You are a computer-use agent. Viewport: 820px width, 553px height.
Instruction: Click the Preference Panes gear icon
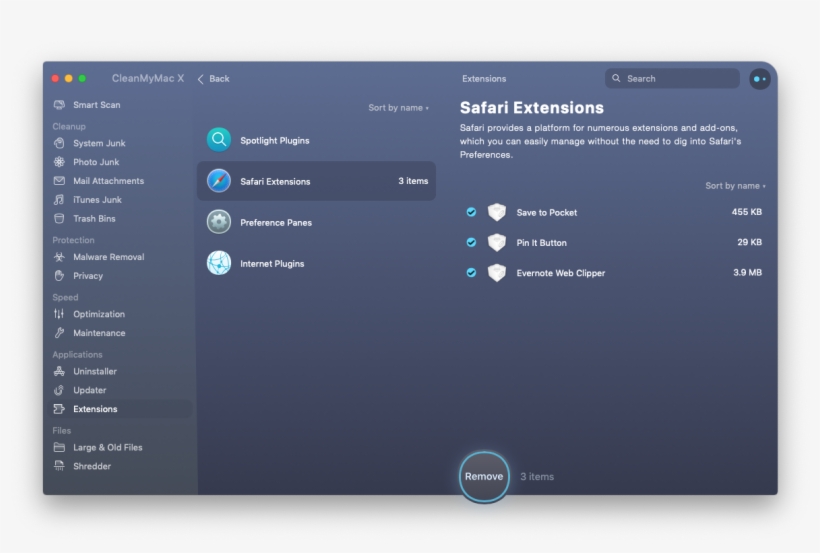[219, 222]
